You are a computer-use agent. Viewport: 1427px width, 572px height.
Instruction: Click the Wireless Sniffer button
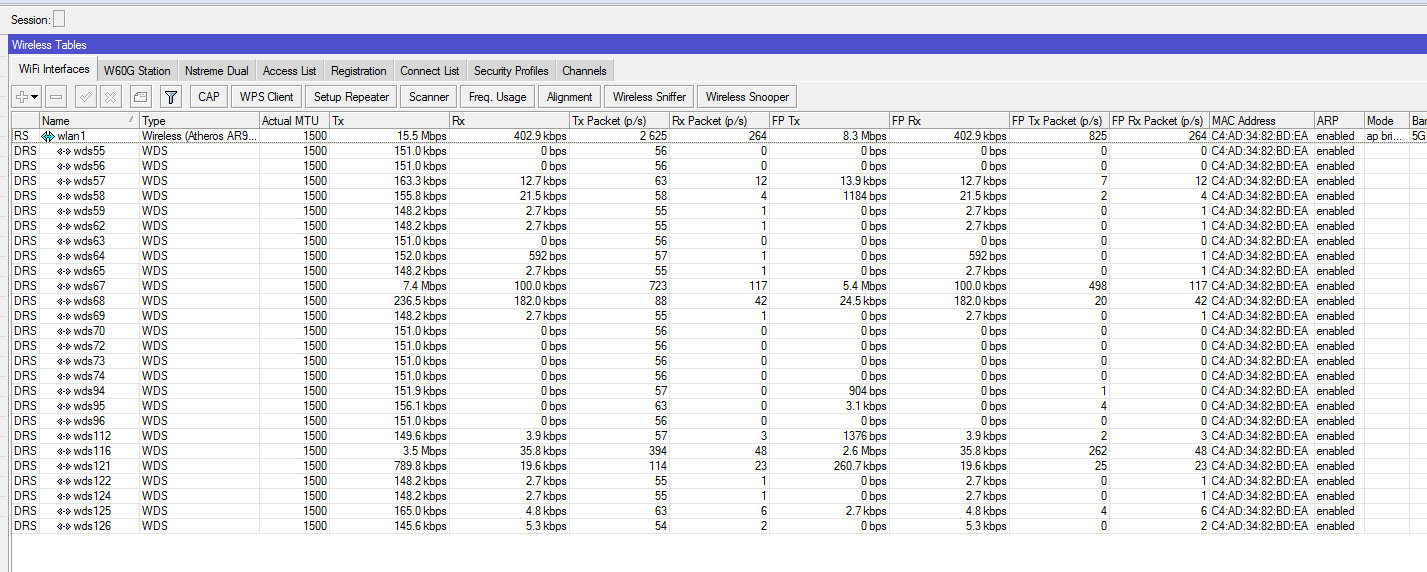point(649,97)
